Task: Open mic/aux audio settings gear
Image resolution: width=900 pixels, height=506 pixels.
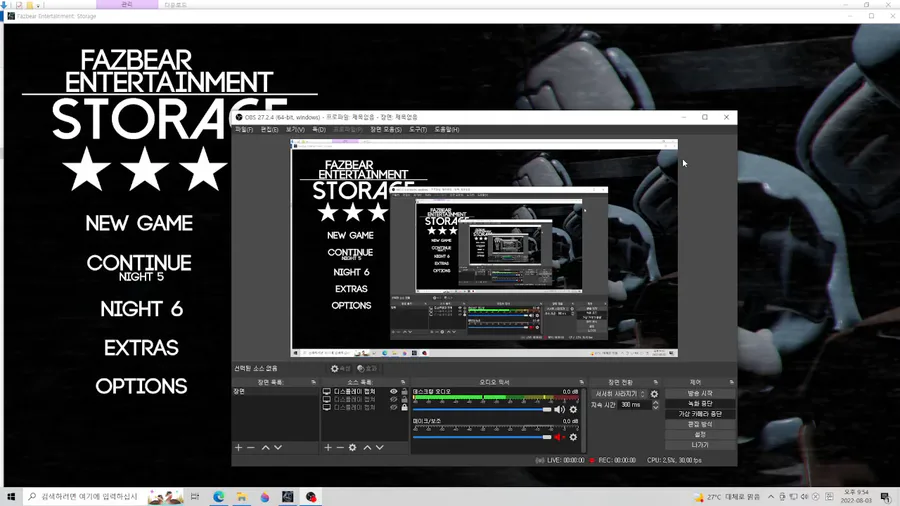Action: coord(573,437)
